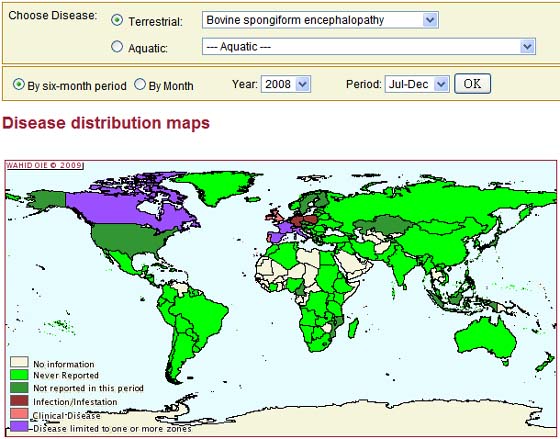The width and height of the screenshot is (560, 439).
Task: Select the Aquatic radio button
Action: pyautogui.click(x=117, y=46)
